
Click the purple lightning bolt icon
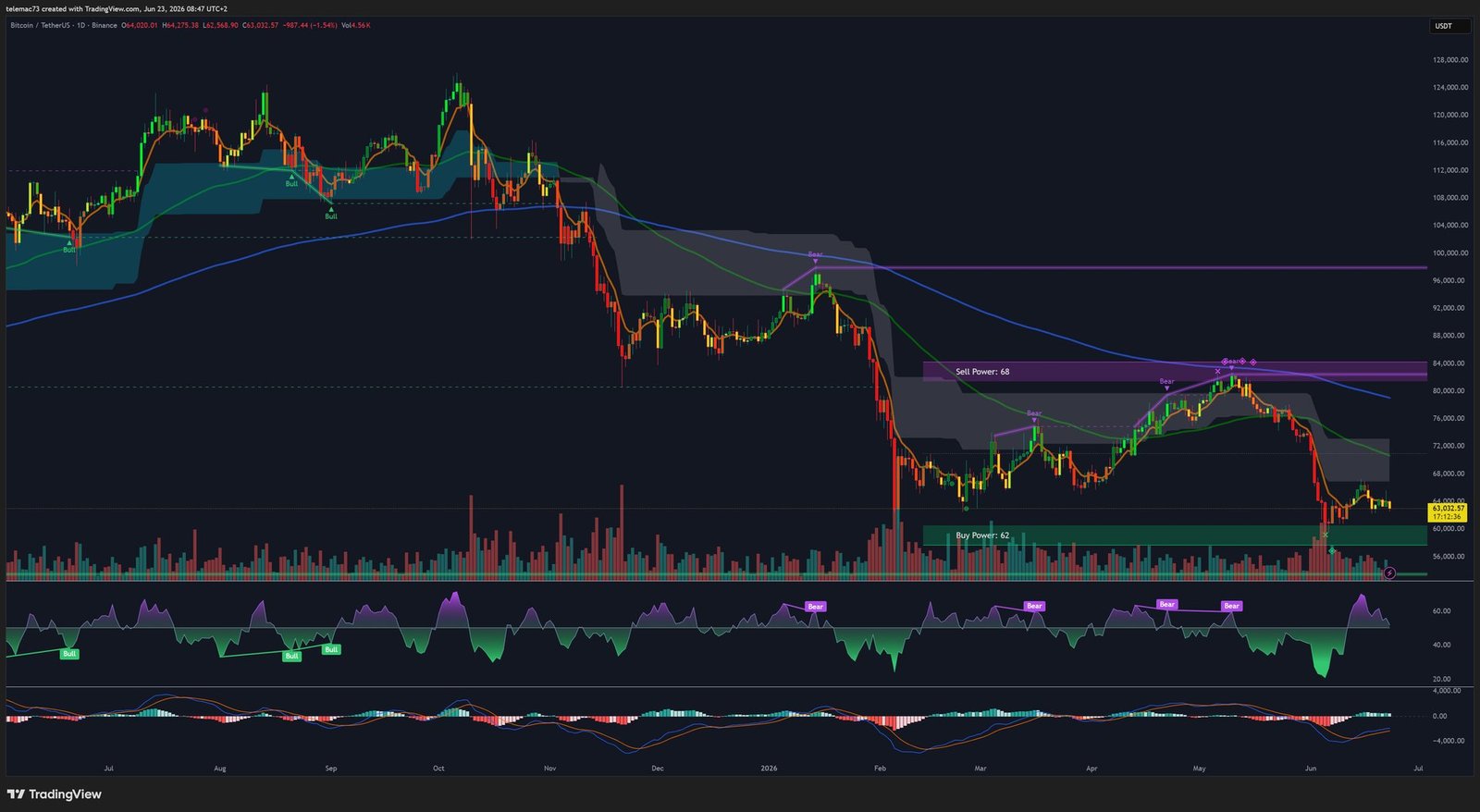pos(1389,573)
